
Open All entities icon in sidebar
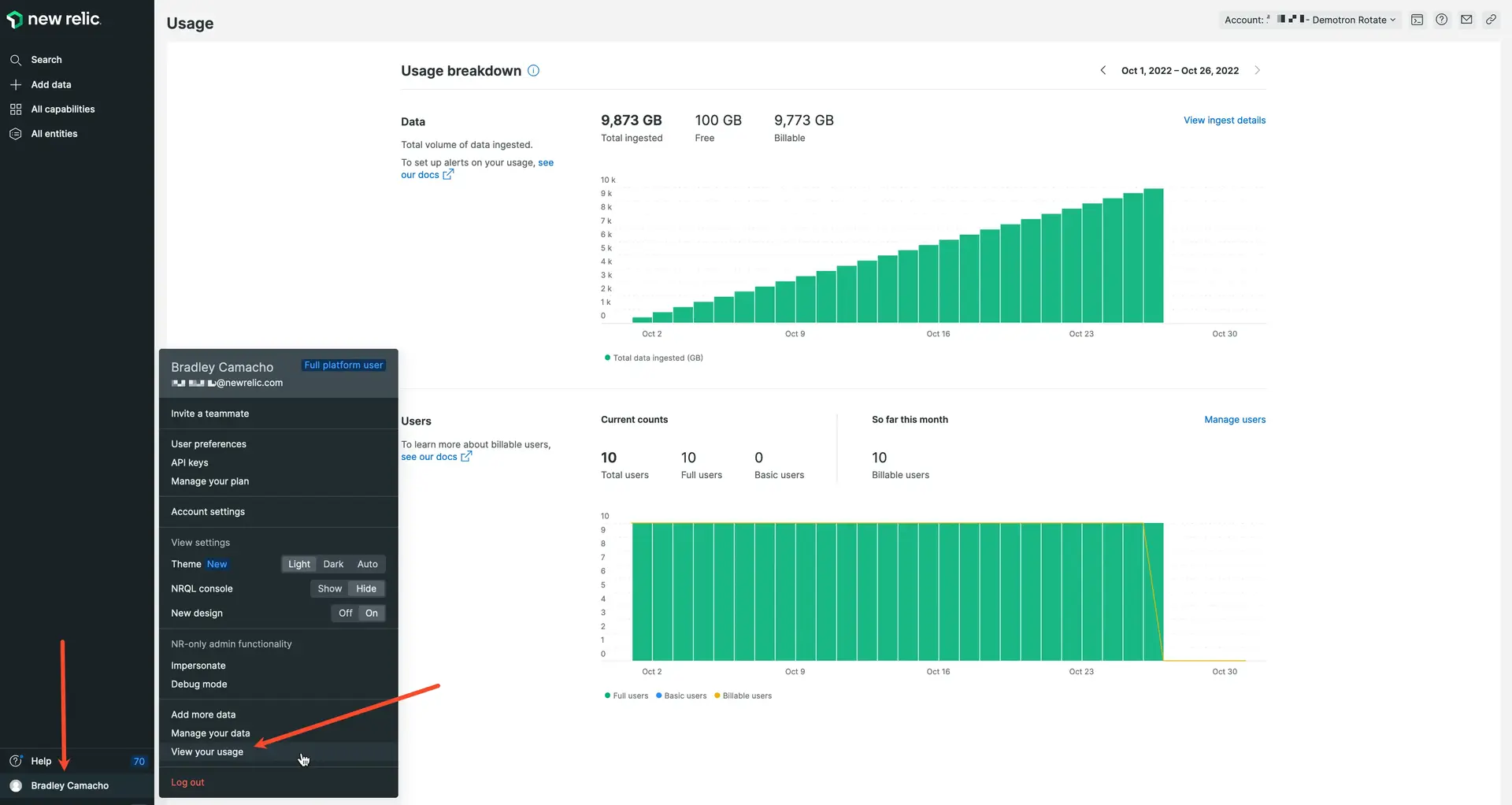tap(16, 134)
